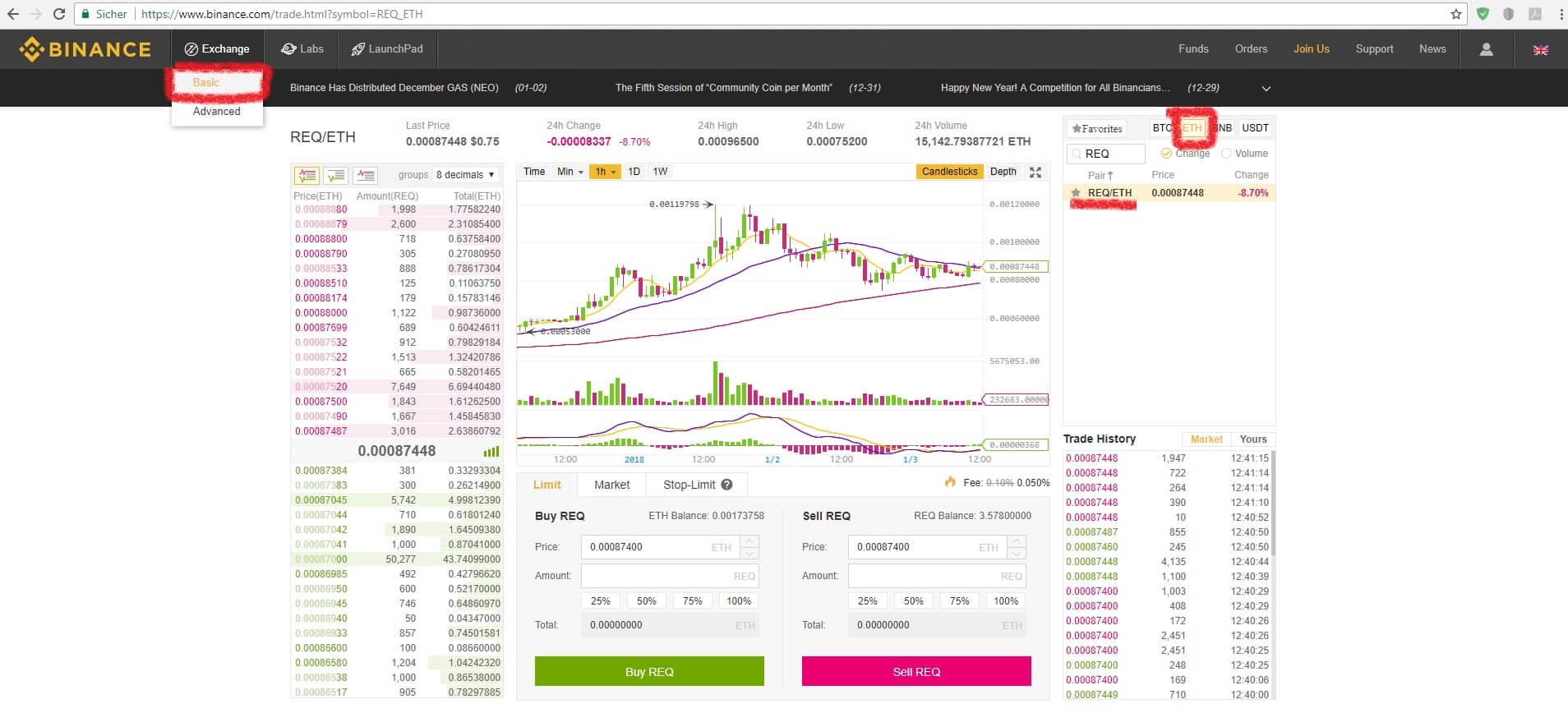Open the News link
This screenshot has width=1568, height=713.
coord(1432,49)
